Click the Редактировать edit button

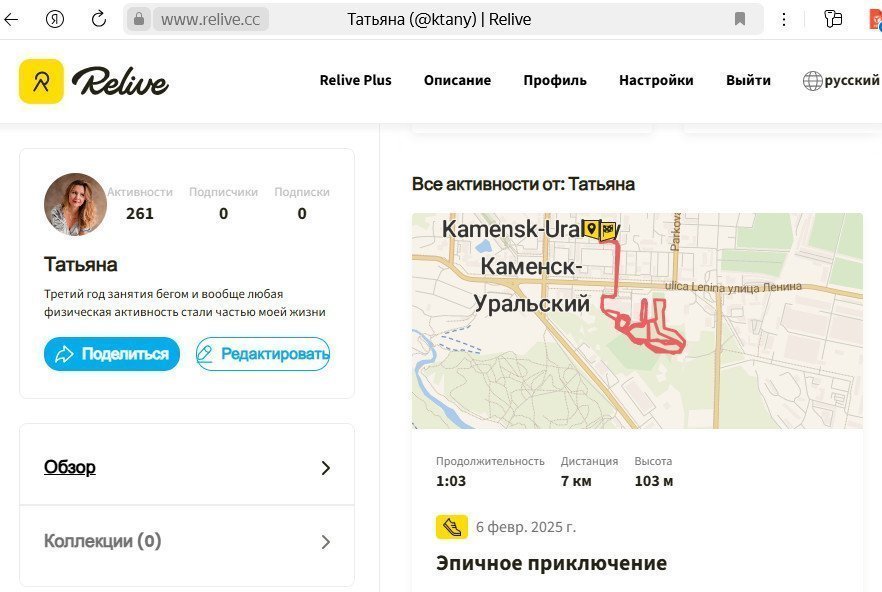pos(263,354)
